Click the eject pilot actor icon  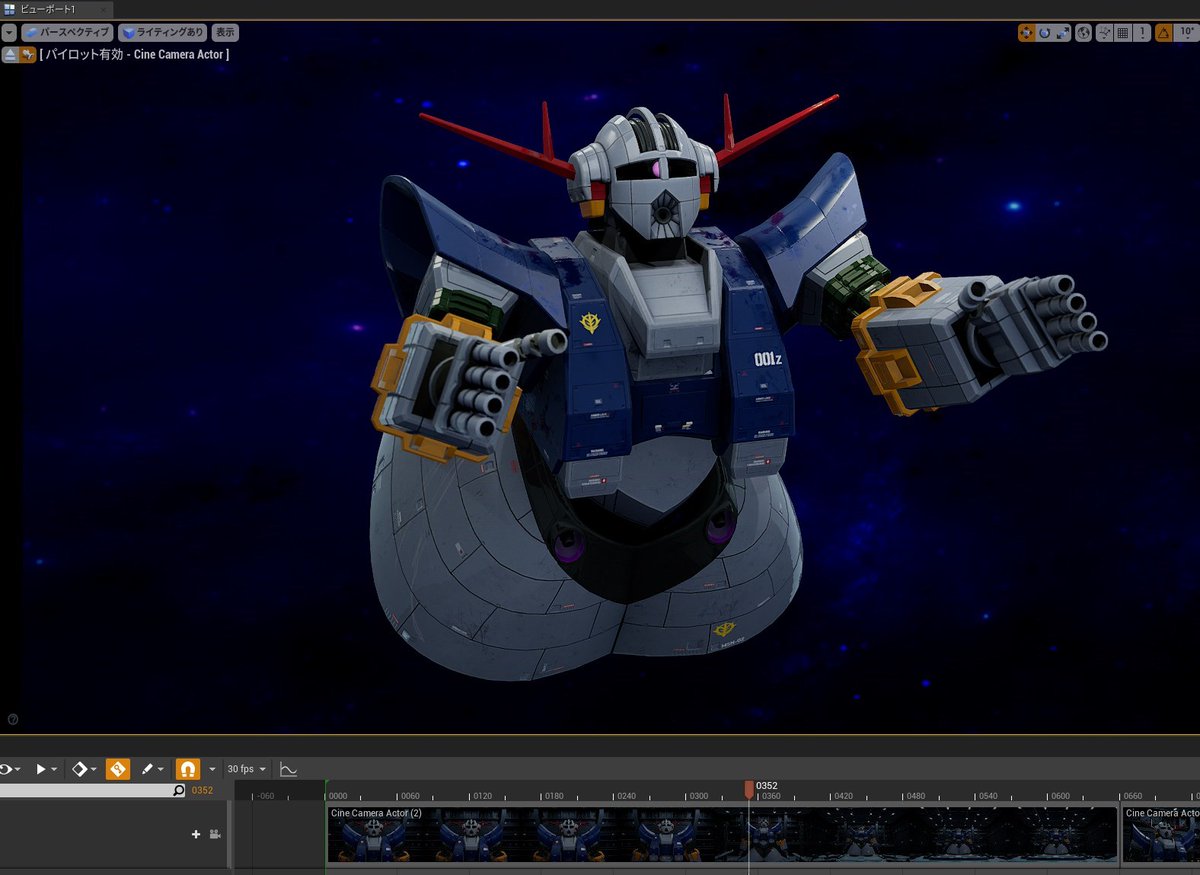point(10,55)
